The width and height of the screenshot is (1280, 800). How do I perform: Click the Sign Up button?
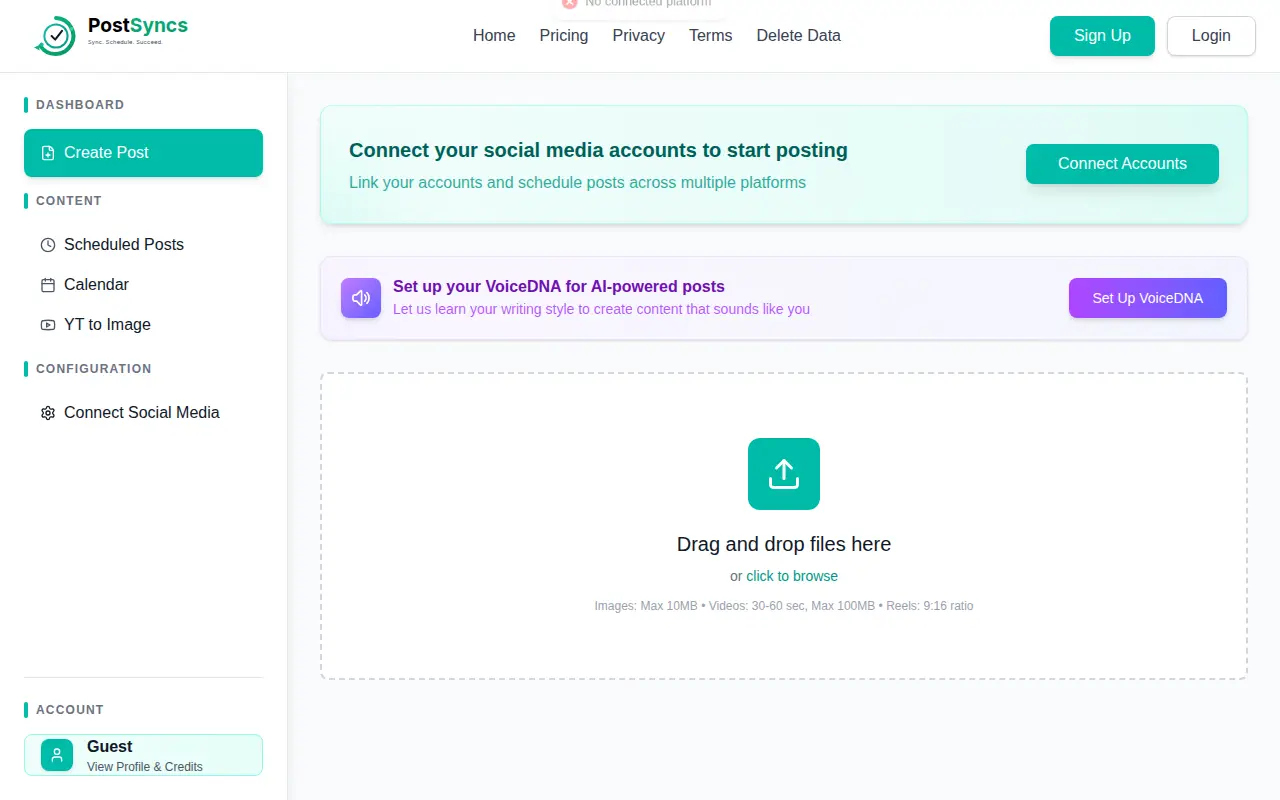click(1102, 36)
